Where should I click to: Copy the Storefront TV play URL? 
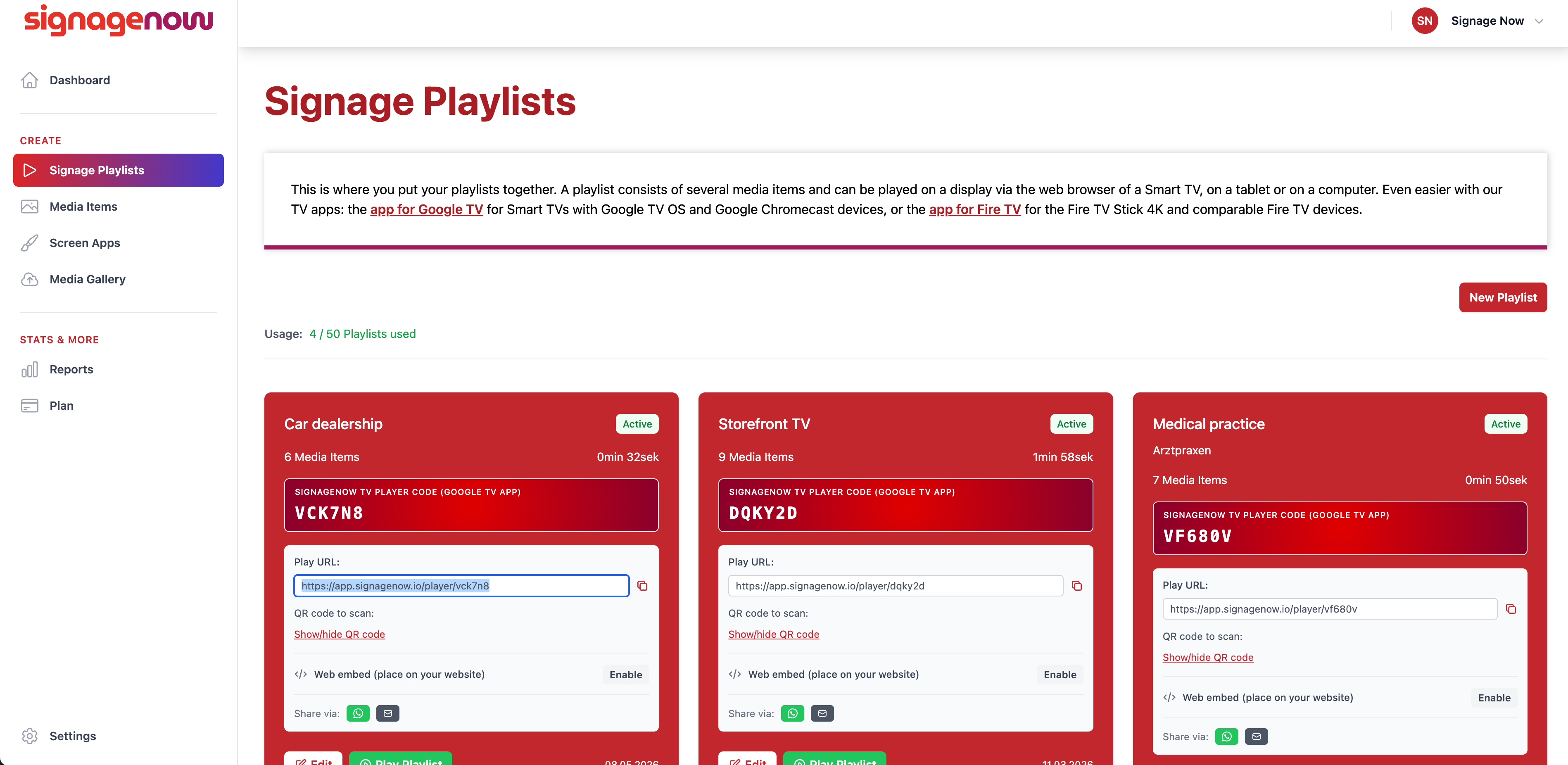pos(1076,585)
